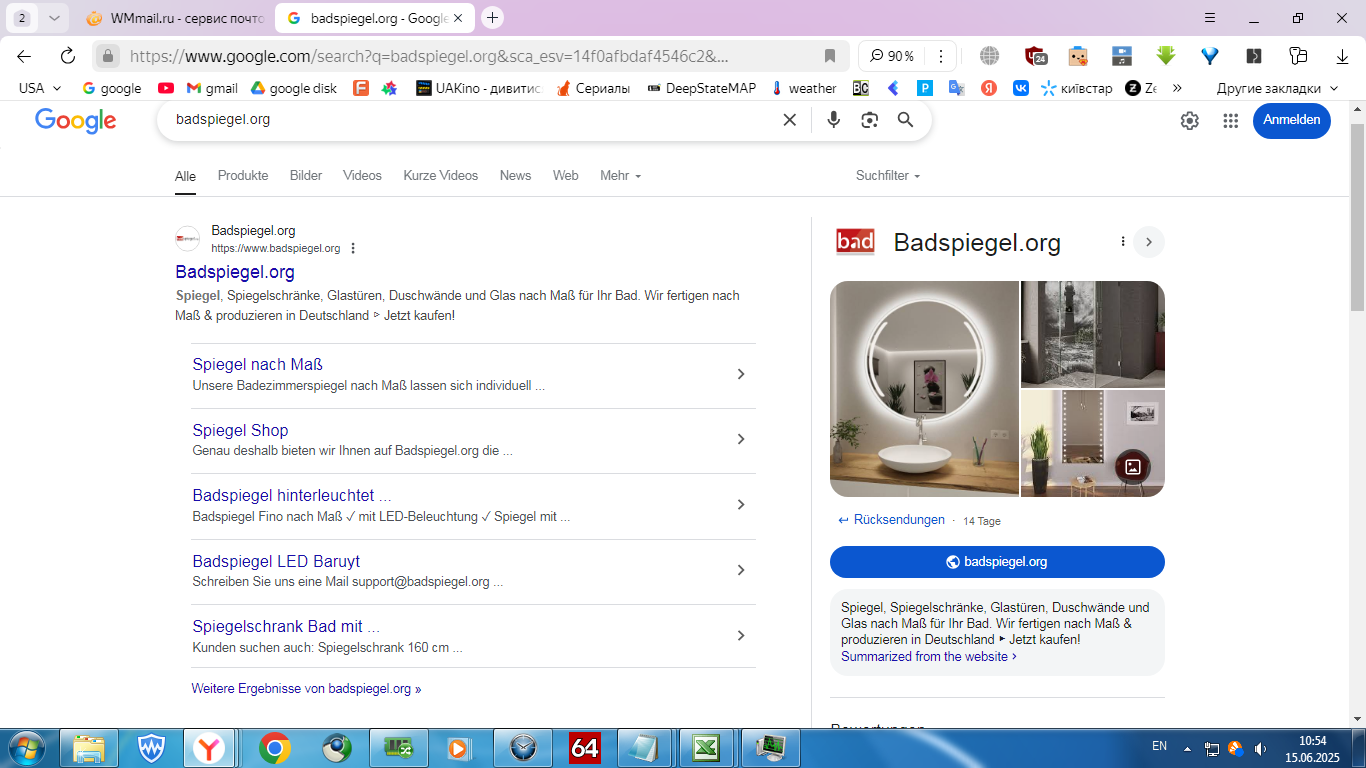Click the browser address bar URL
This screenshot has width=1366, height=768.
click(430, 56)
